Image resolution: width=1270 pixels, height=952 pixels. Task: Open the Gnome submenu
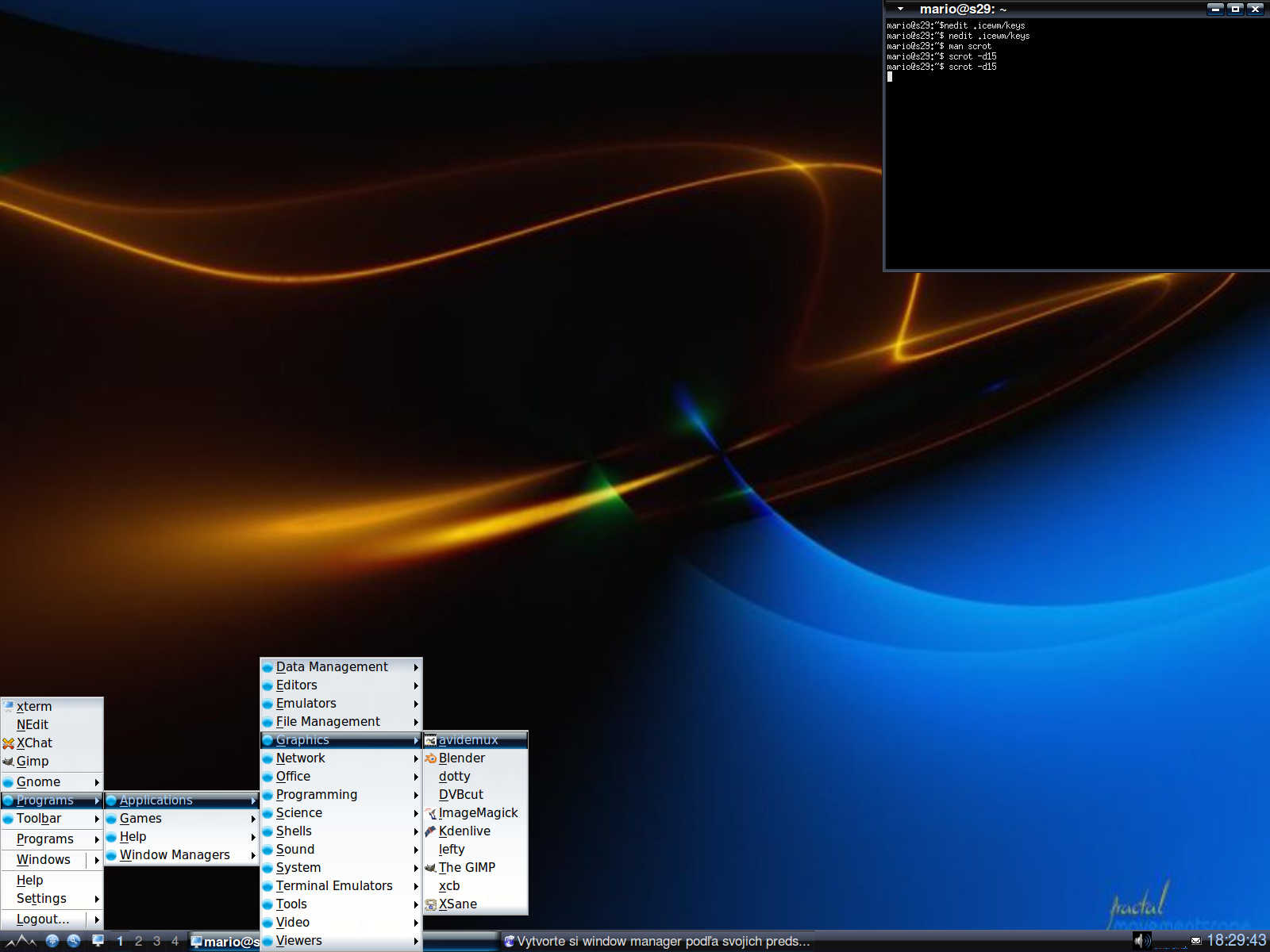coord(52,781)
